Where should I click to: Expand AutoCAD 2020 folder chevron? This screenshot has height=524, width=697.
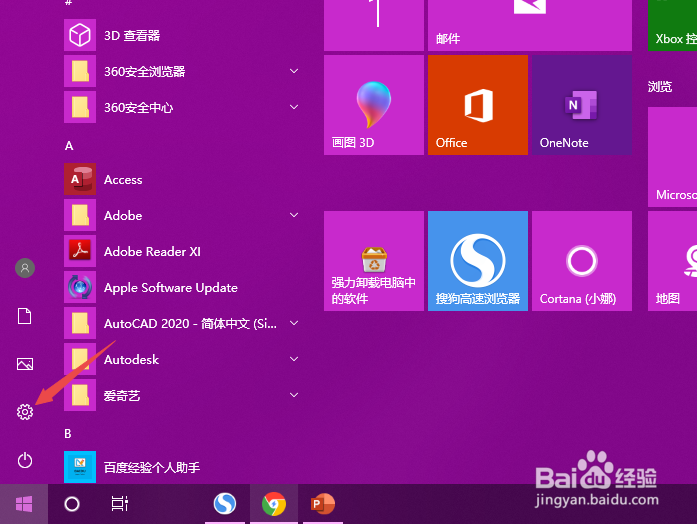294,323
